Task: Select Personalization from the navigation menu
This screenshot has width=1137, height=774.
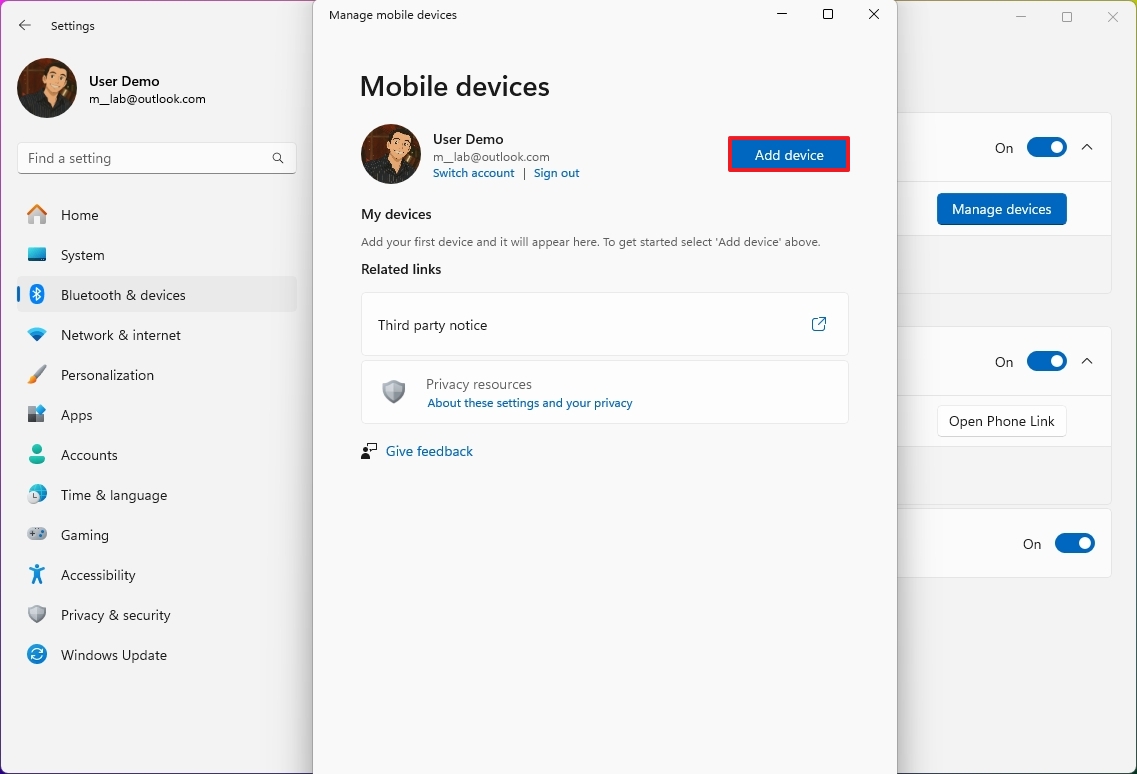Action: [x=107, y=374]
